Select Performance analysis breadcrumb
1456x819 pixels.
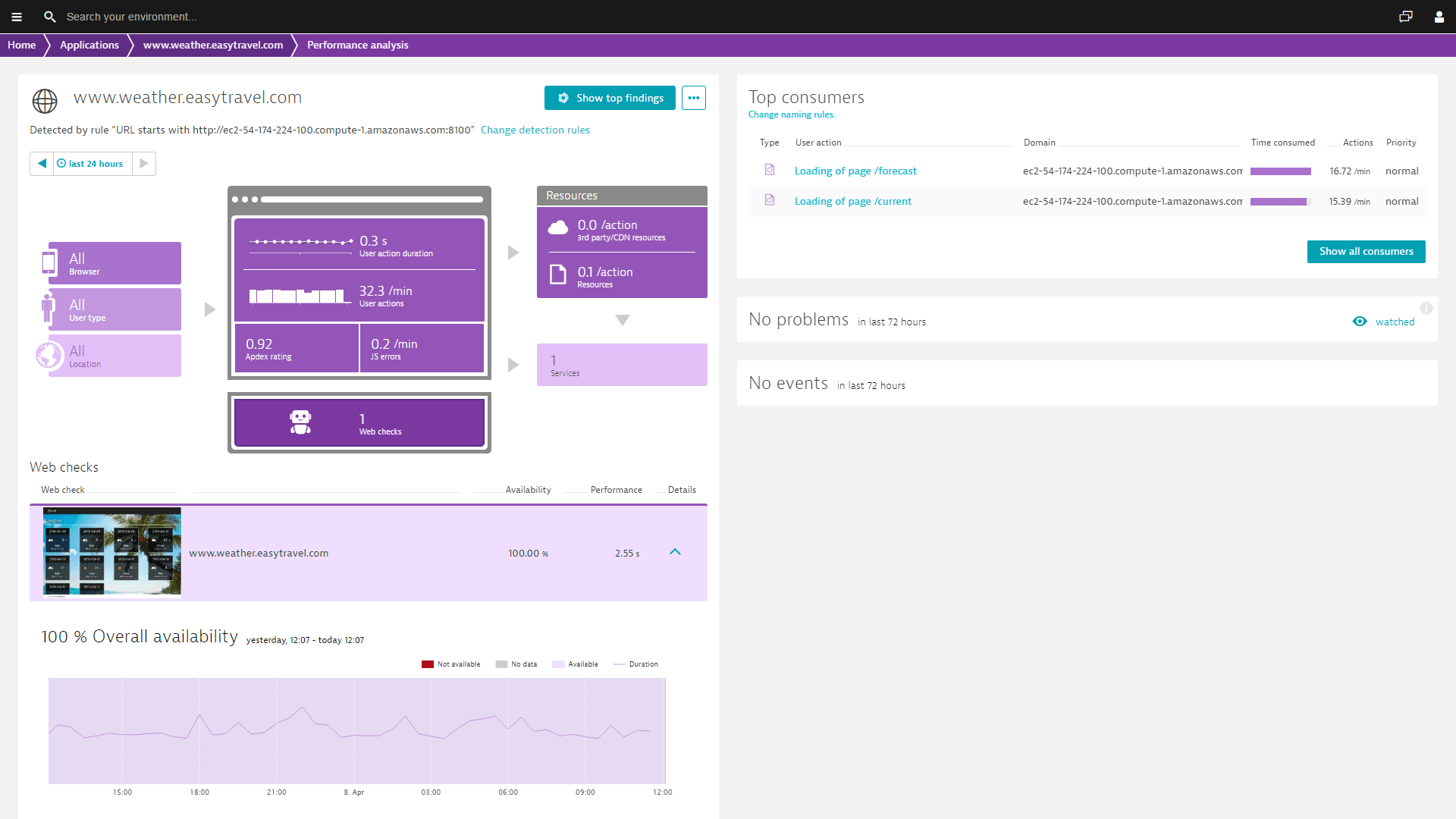[x=358, y=45]
